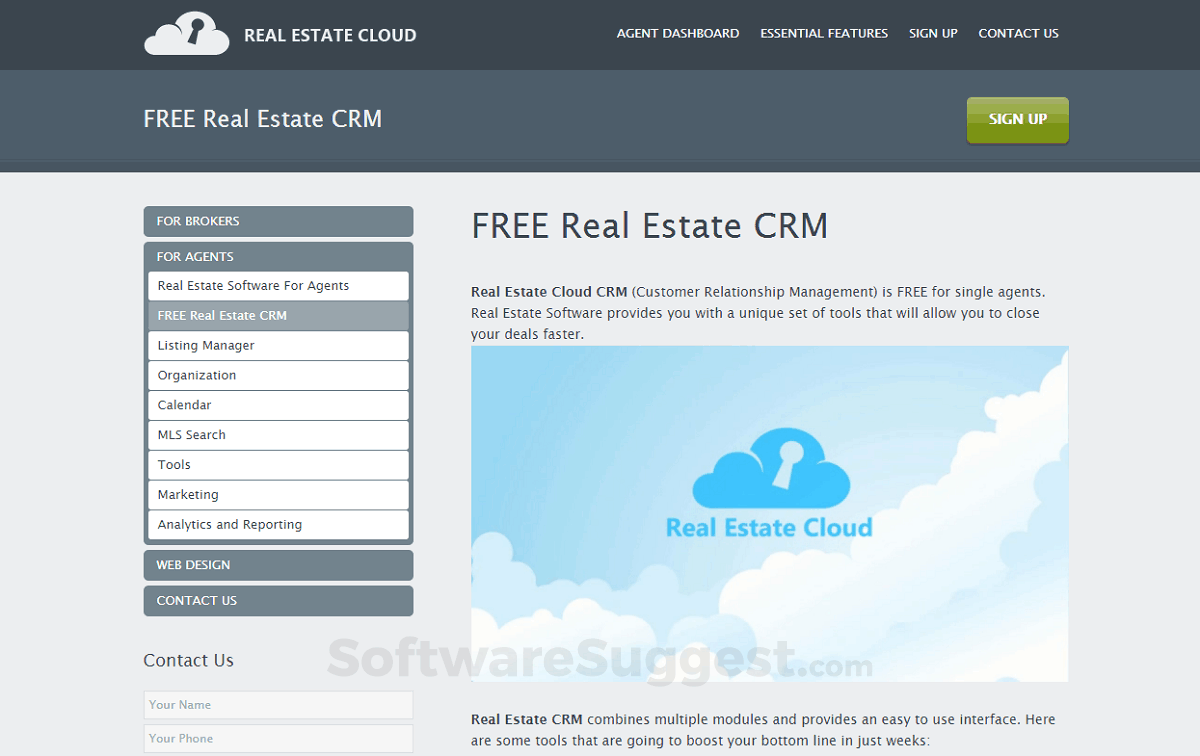The image size is (1200, 756).
Task: Open the Tools sidebar link
Action: pos(278,465)
